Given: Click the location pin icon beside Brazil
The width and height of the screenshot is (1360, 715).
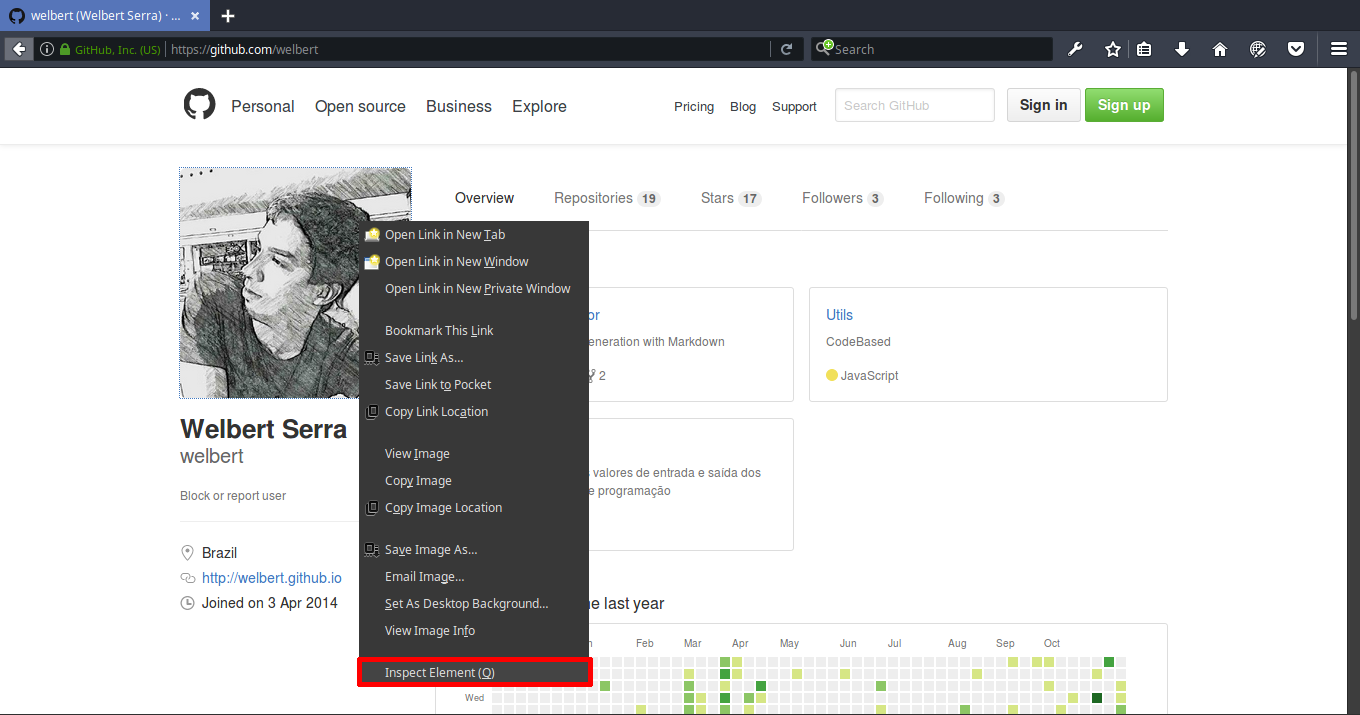Looking at the screenshot, I should 187,553.
